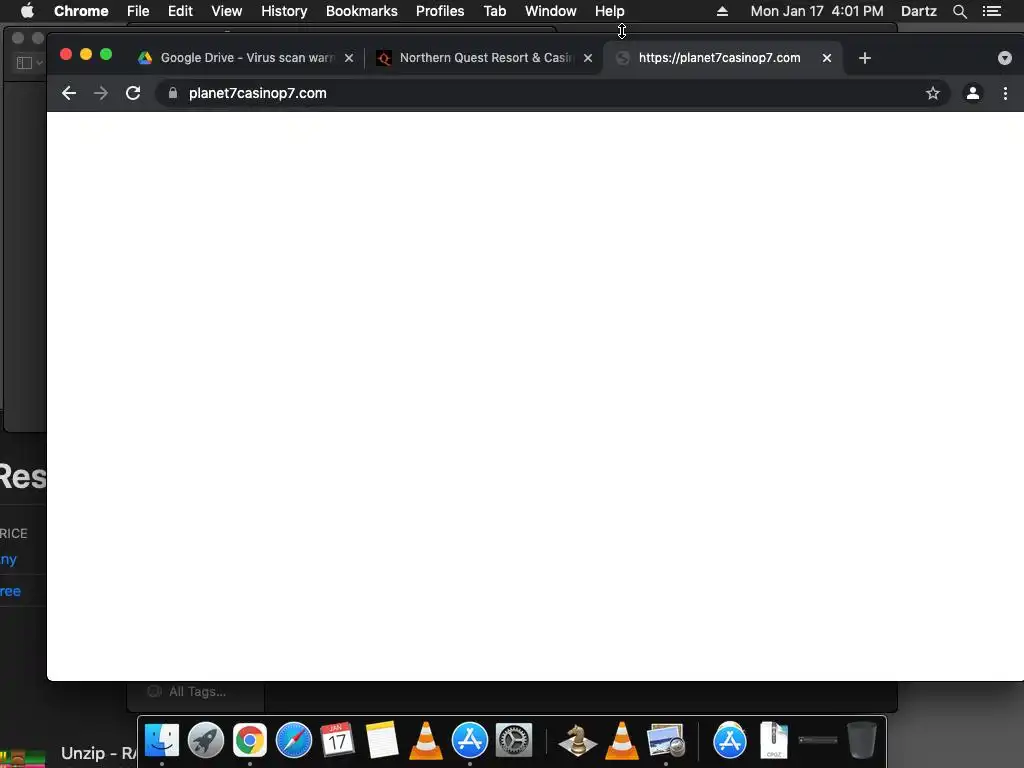
Task: Open the Help menu
Action: 609,11
